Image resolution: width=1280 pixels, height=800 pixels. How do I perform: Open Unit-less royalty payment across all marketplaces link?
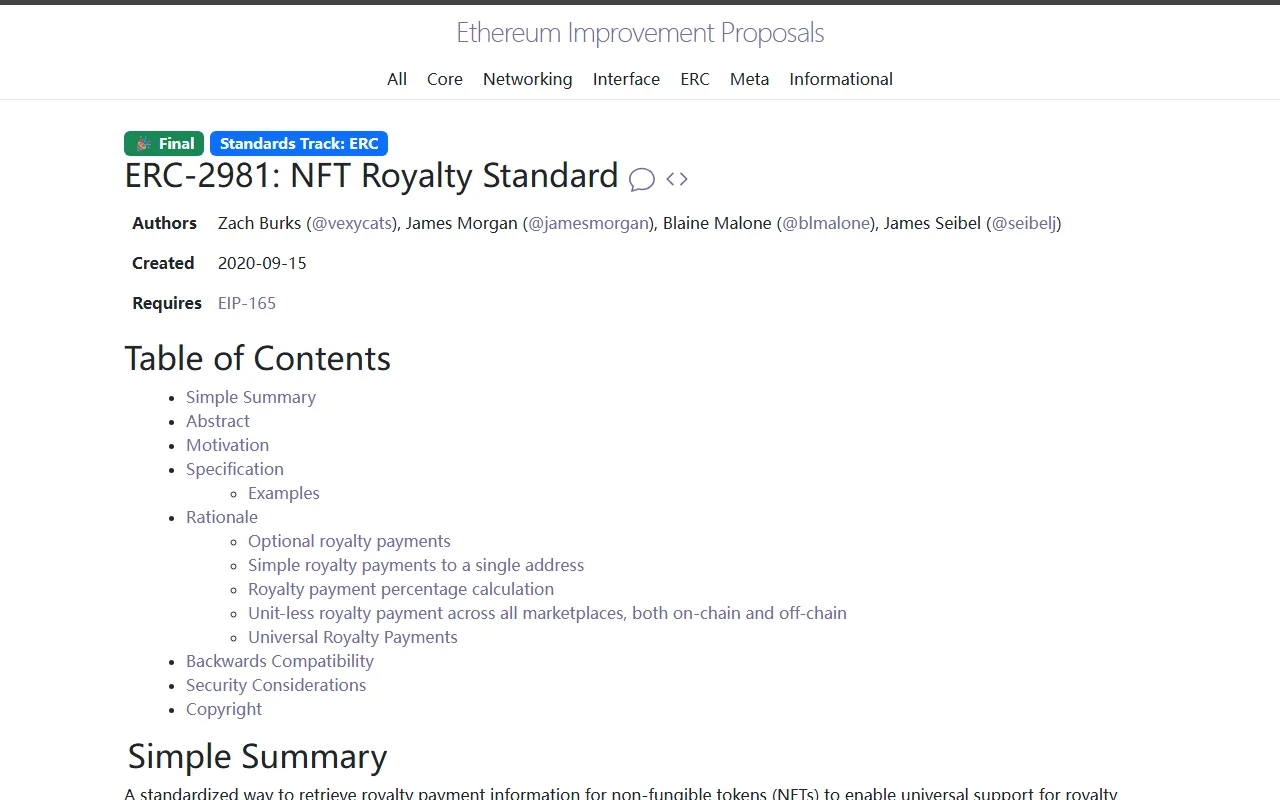(547, 613)
